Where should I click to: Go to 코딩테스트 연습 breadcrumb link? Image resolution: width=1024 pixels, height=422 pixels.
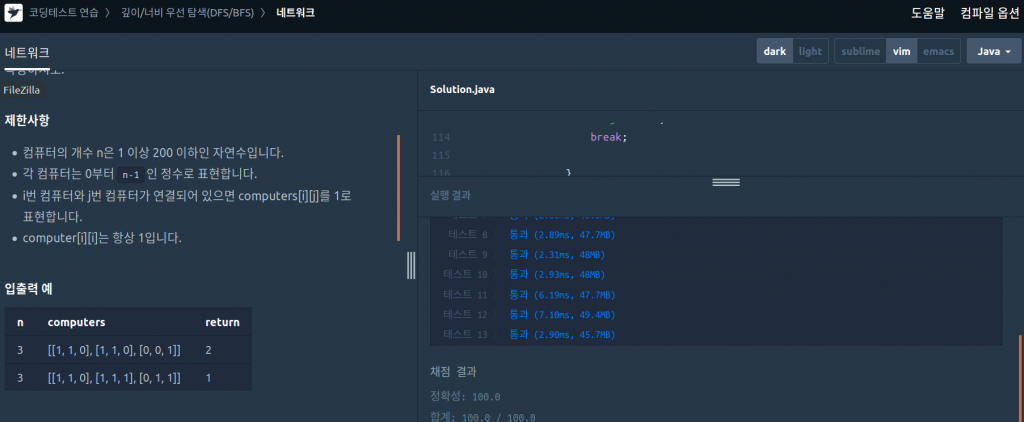(68, 13)
